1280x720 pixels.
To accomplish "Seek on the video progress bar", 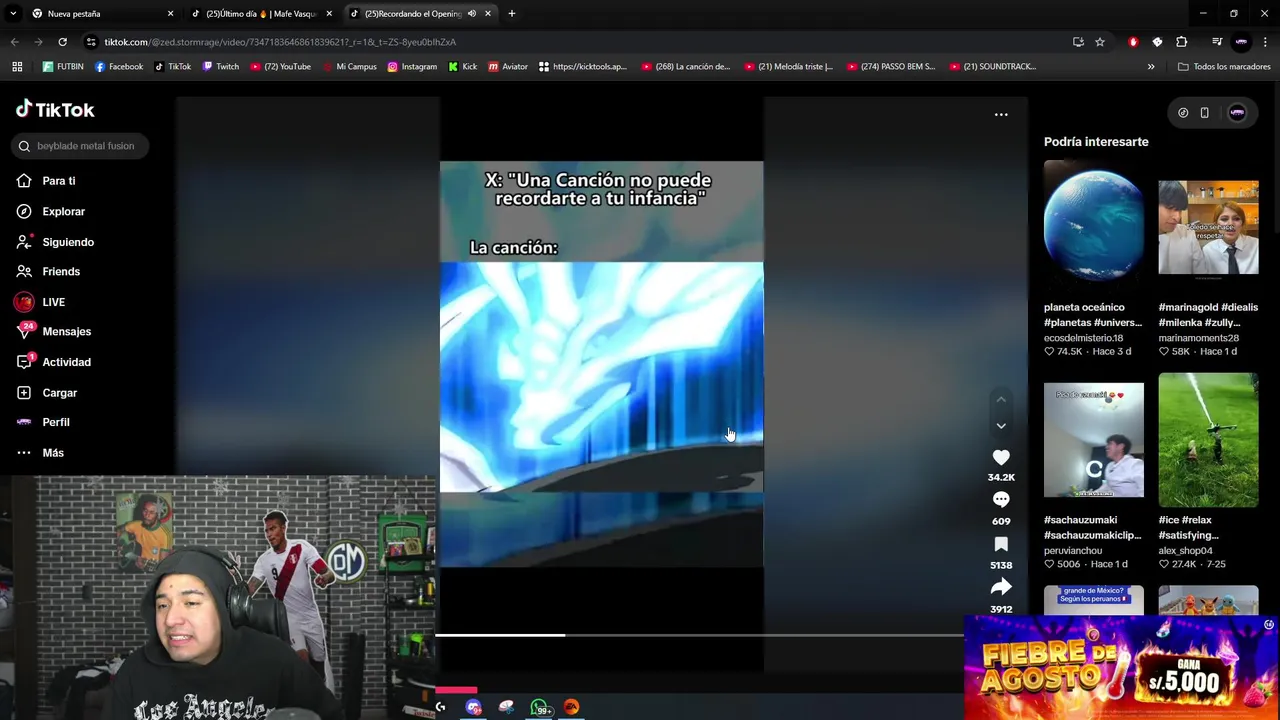I will coord(699,635).
